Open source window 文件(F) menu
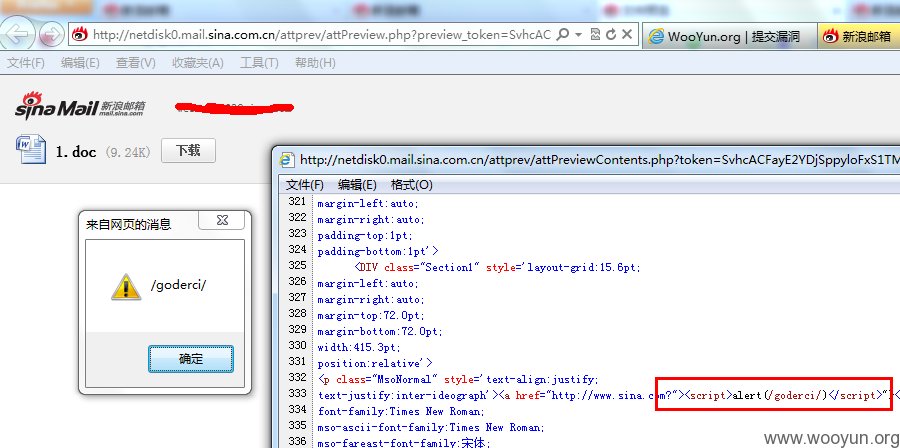Viewport: 900px width, 448px height. pos(305,185)
